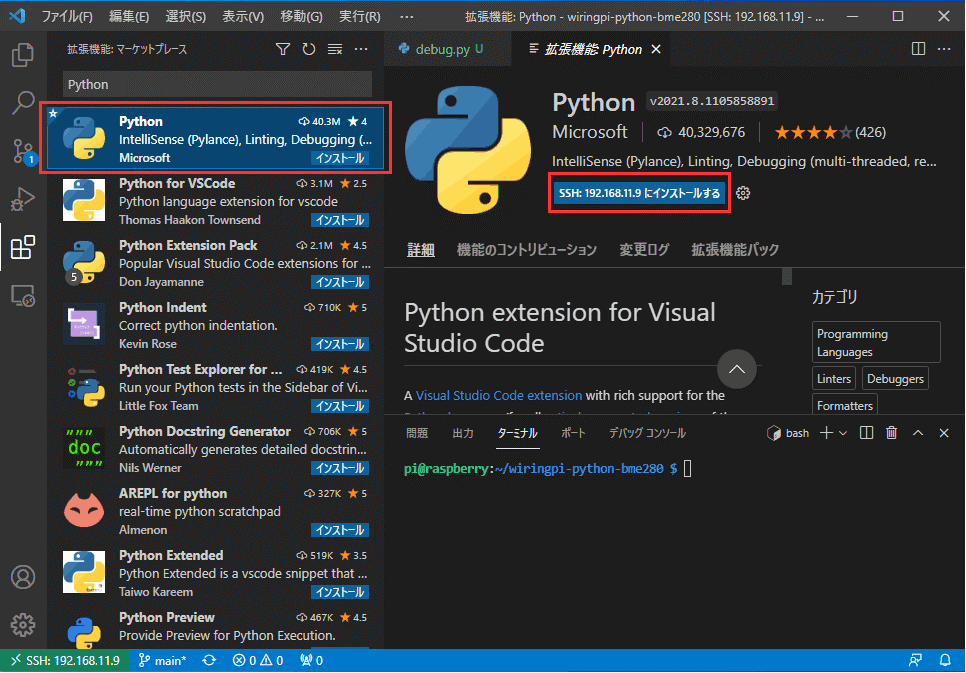Select the 詳細 tab
The height and width of the screenshot is (673, 966).
(421, 250)
